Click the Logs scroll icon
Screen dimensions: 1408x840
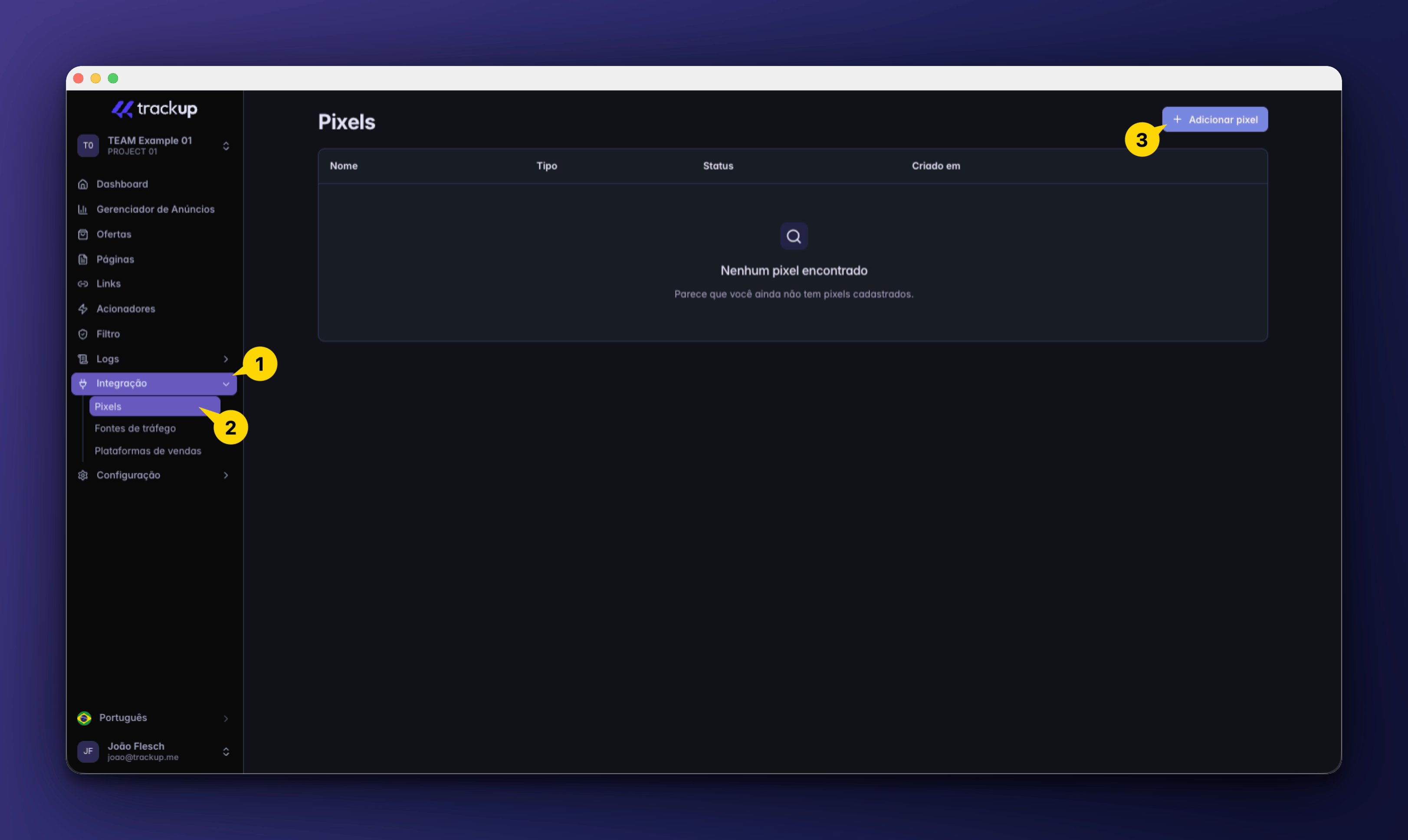83,359
